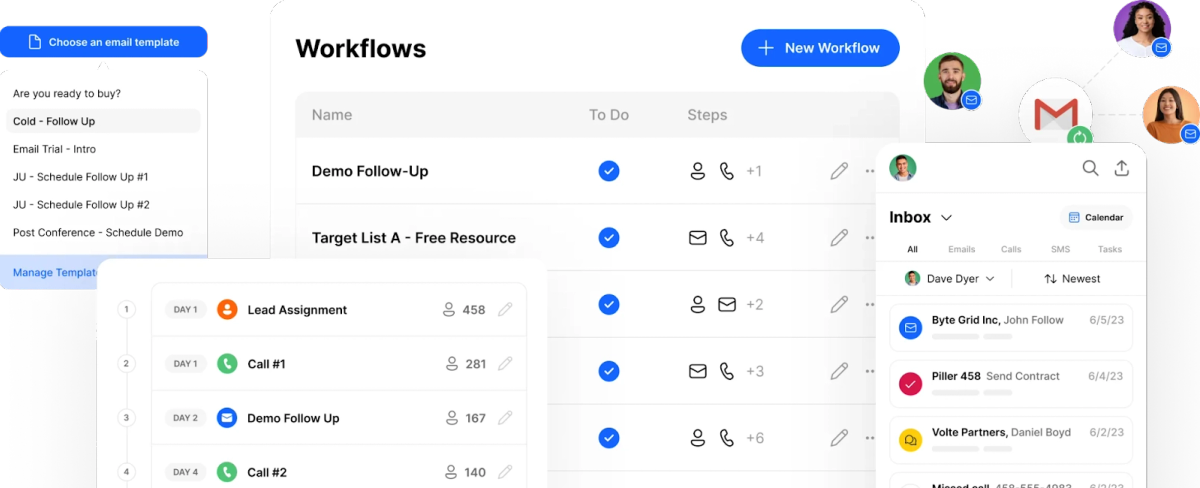1200x488 pixels.
Task: Open the Dave Dyer user dropdown
Action: [x=950, y=279]
